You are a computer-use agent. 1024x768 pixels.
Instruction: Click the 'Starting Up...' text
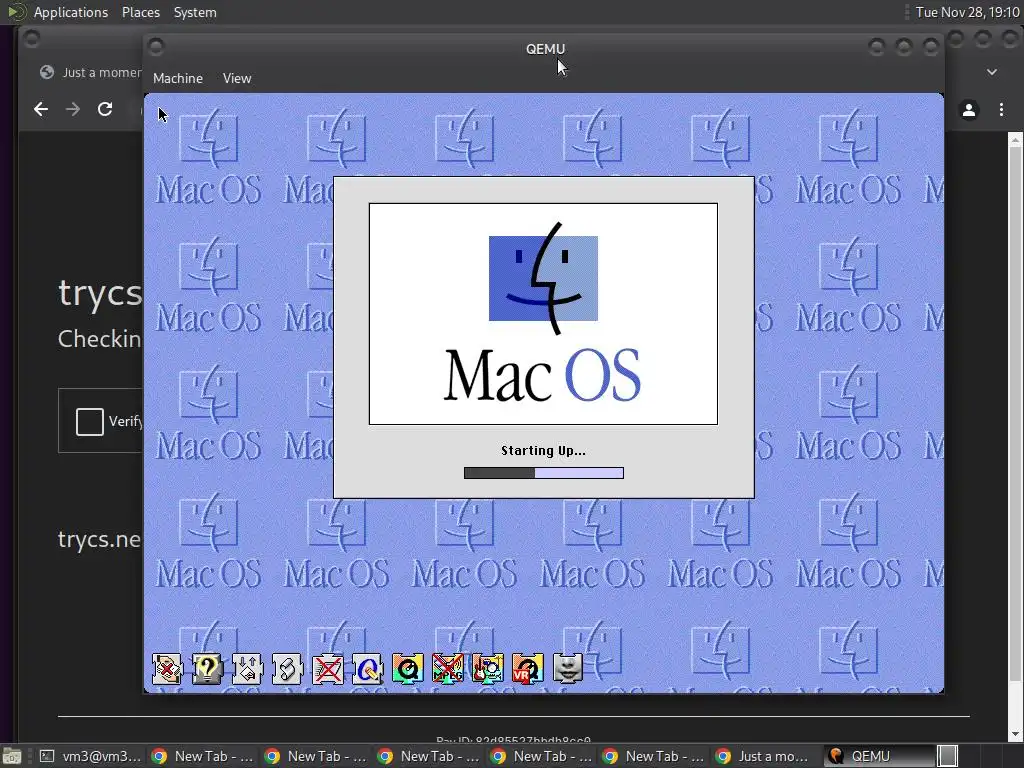pos(543,451)
